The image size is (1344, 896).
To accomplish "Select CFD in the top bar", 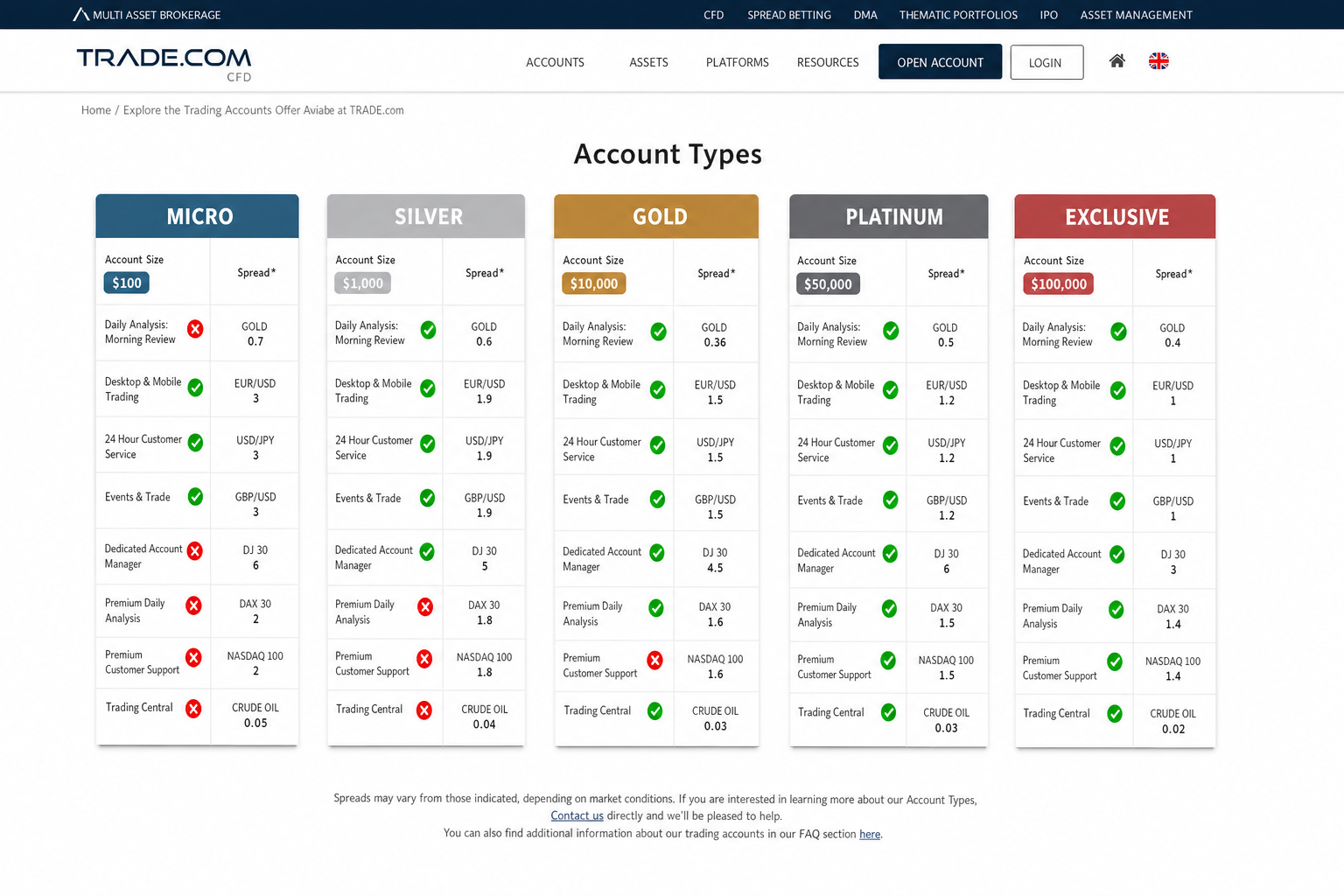I will [714, 15].
